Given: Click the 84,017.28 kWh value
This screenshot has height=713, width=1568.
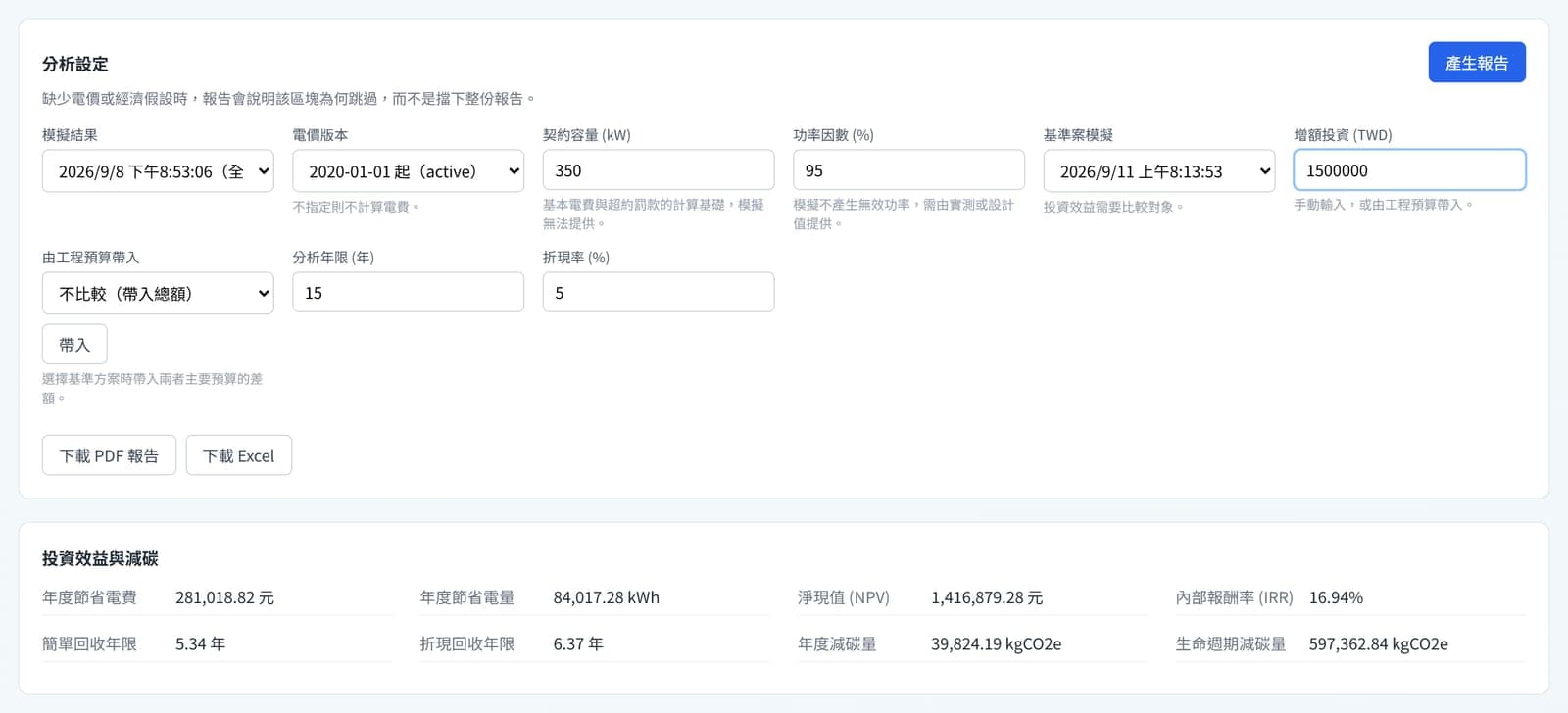Looking at the screenshot, I should [x=607, y=597].
